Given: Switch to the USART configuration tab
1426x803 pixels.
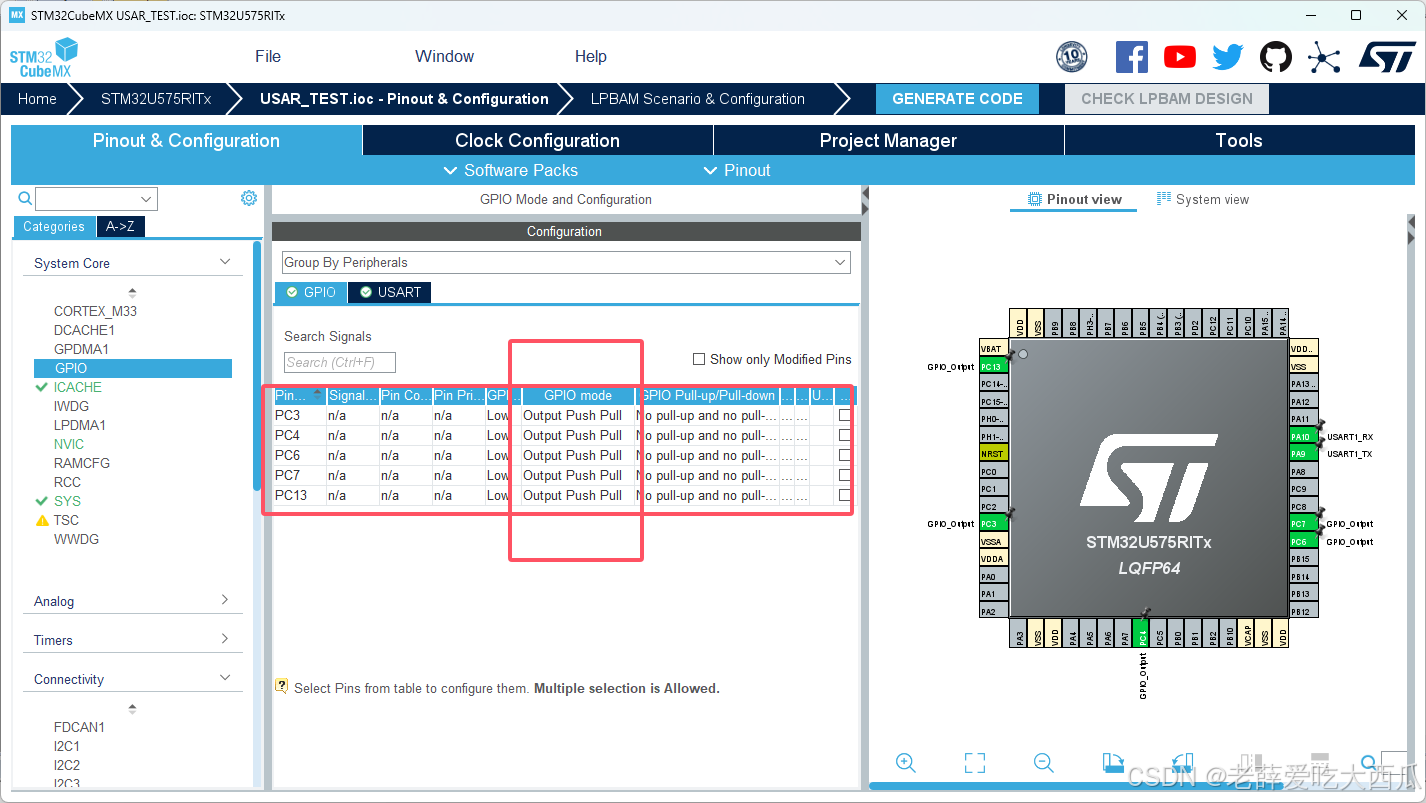Looking at the screenshot, I should (x=390, y=292).
